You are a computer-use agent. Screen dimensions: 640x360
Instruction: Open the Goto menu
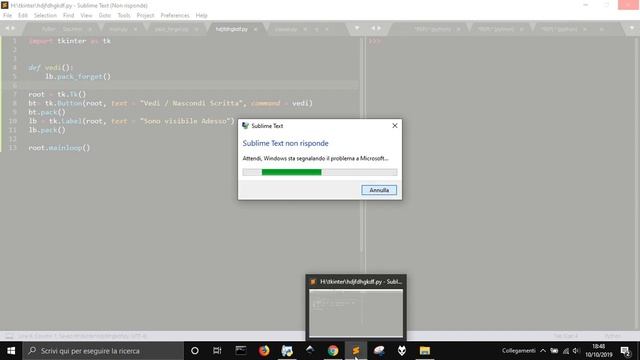tap(105, 16)
